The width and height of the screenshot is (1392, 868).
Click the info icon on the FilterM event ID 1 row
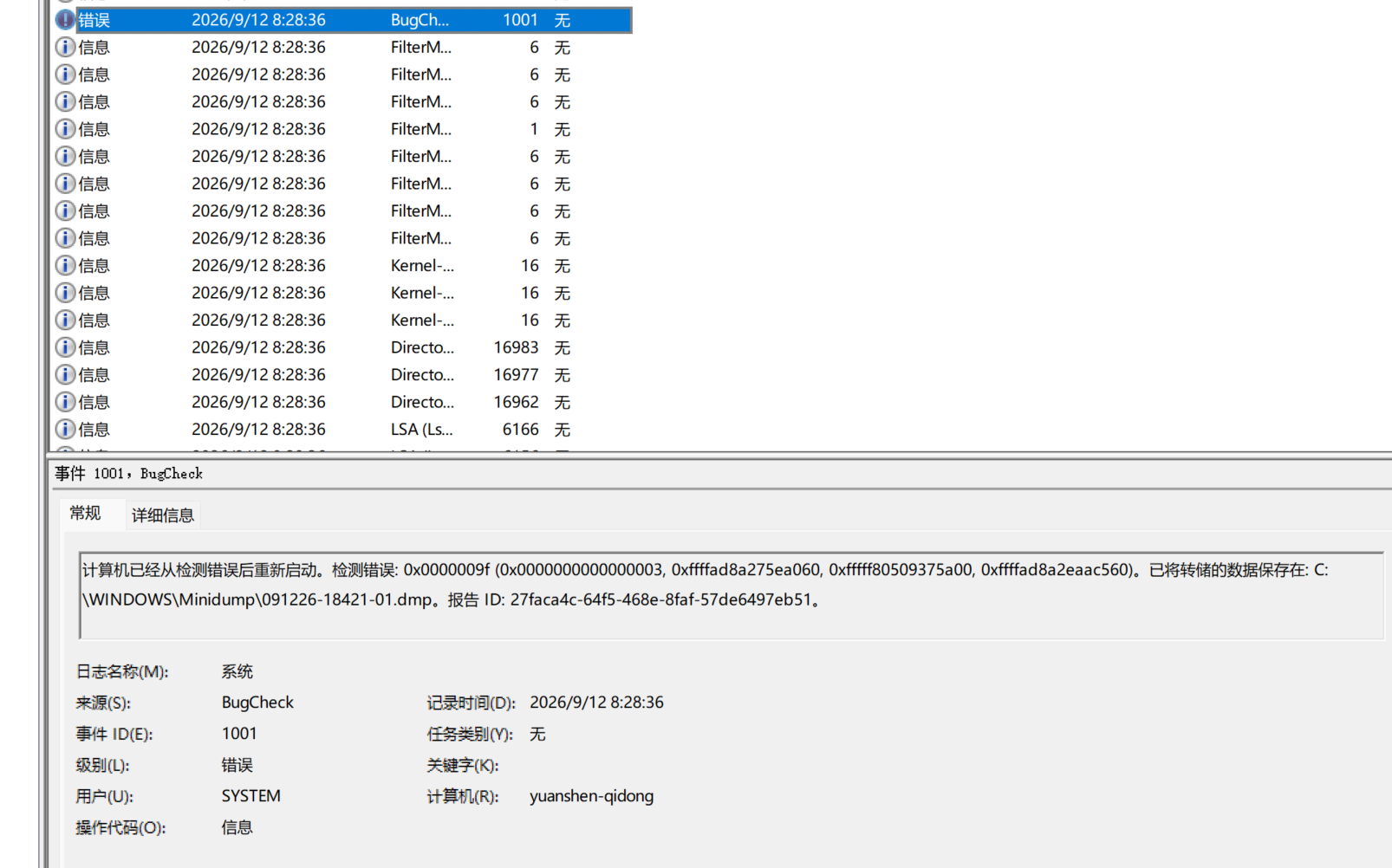pyautogui.click(x=65, y=129)
